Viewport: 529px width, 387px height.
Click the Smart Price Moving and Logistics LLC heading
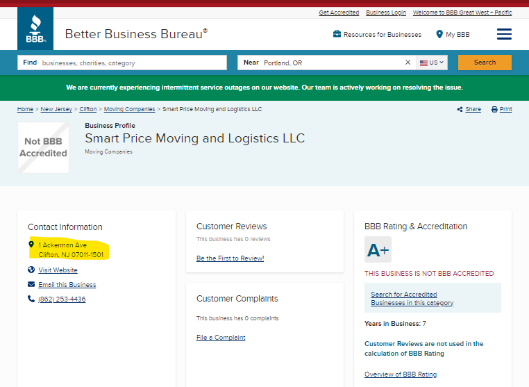point(195,138)
